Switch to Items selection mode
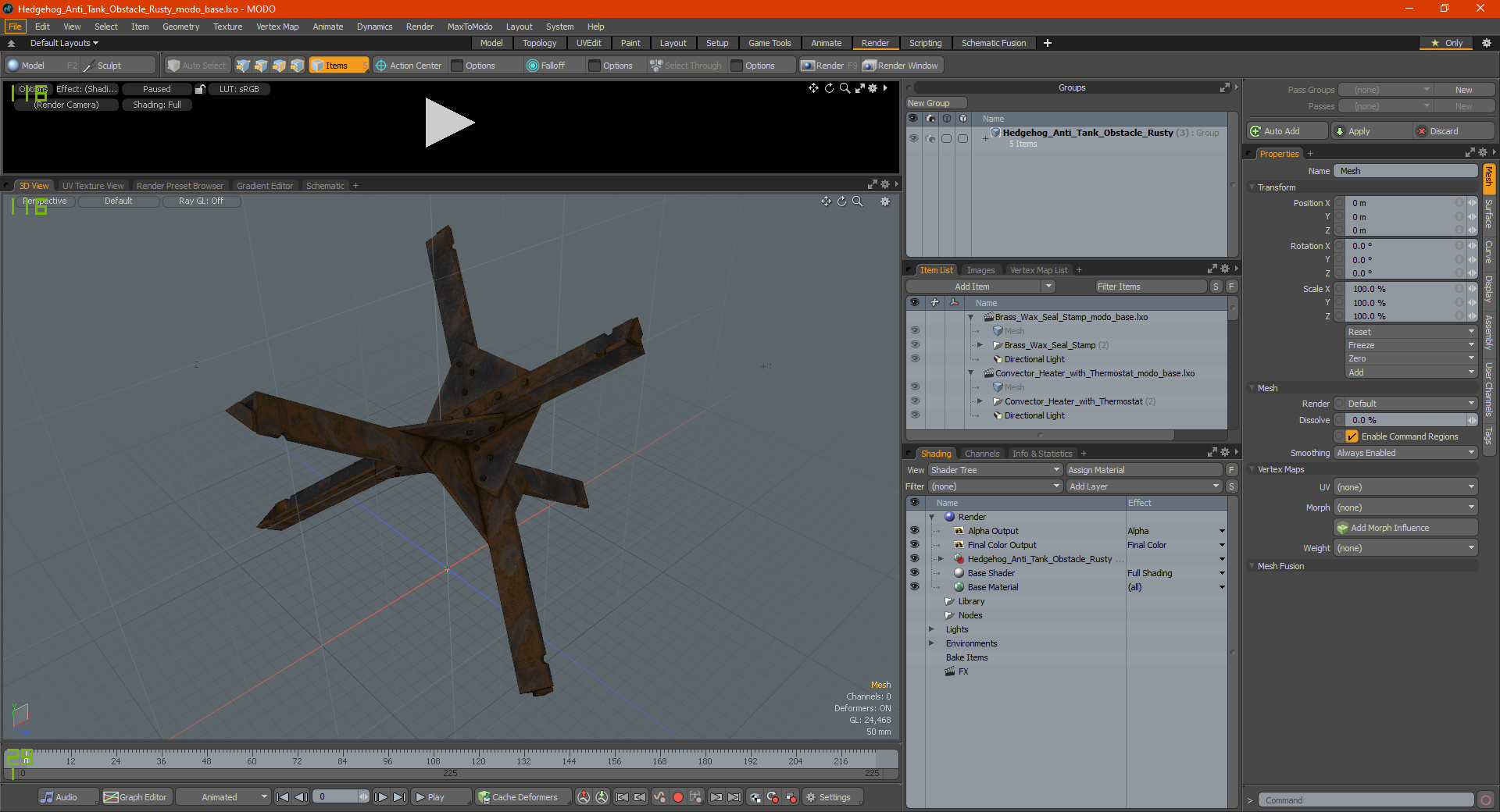 [337, 66]
